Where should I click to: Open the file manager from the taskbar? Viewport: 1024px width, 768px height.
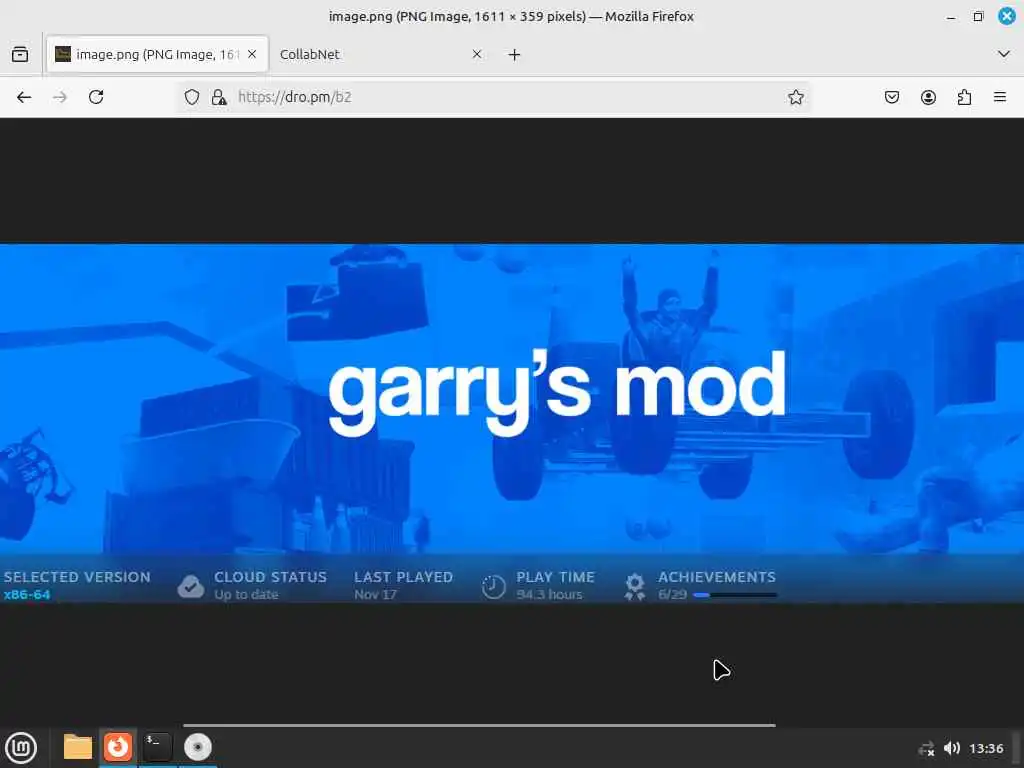[78, 747]
